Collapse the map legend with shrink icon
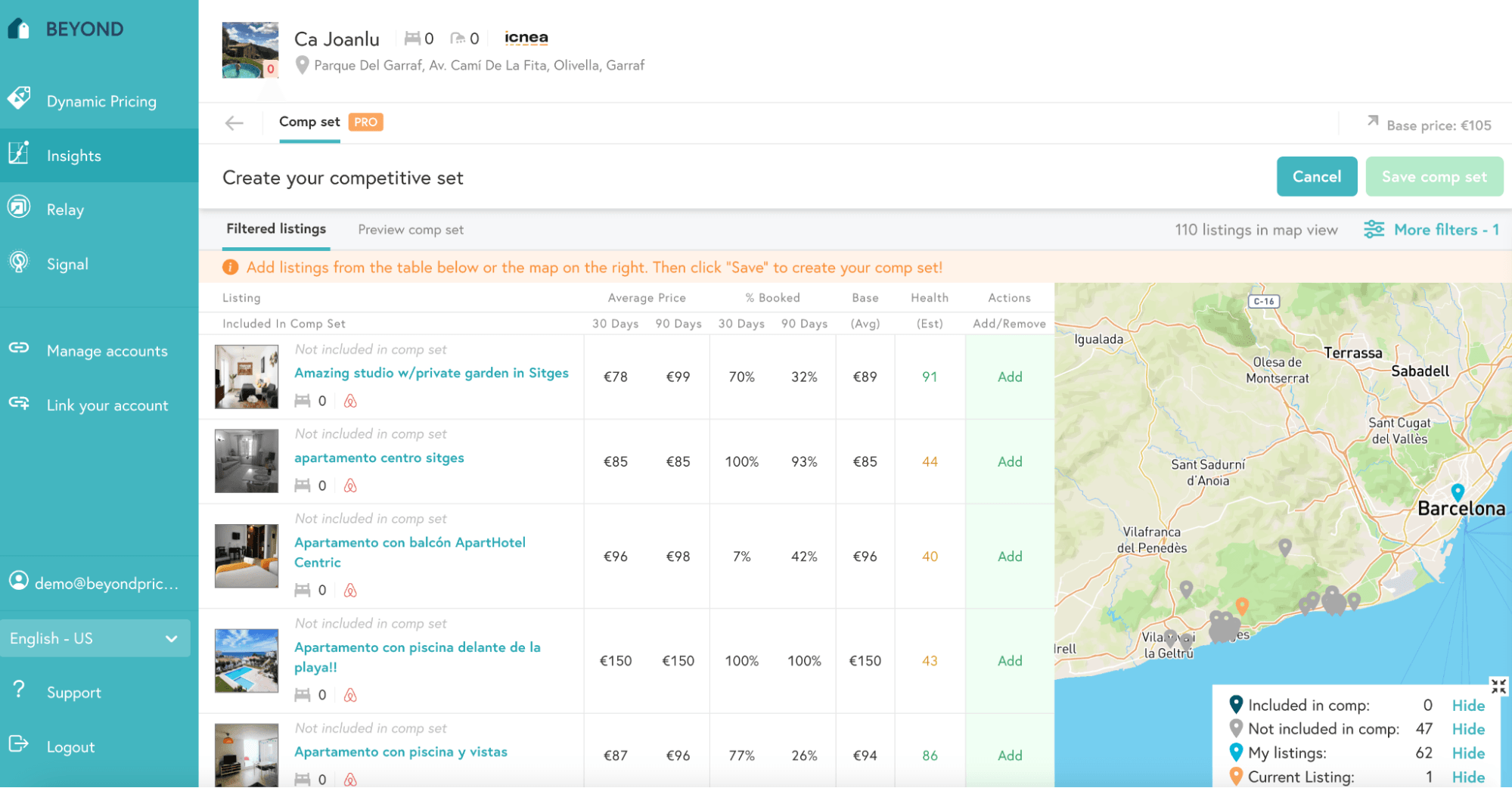Viewport: 1512px width, 788px height. tap(1498, 686)
